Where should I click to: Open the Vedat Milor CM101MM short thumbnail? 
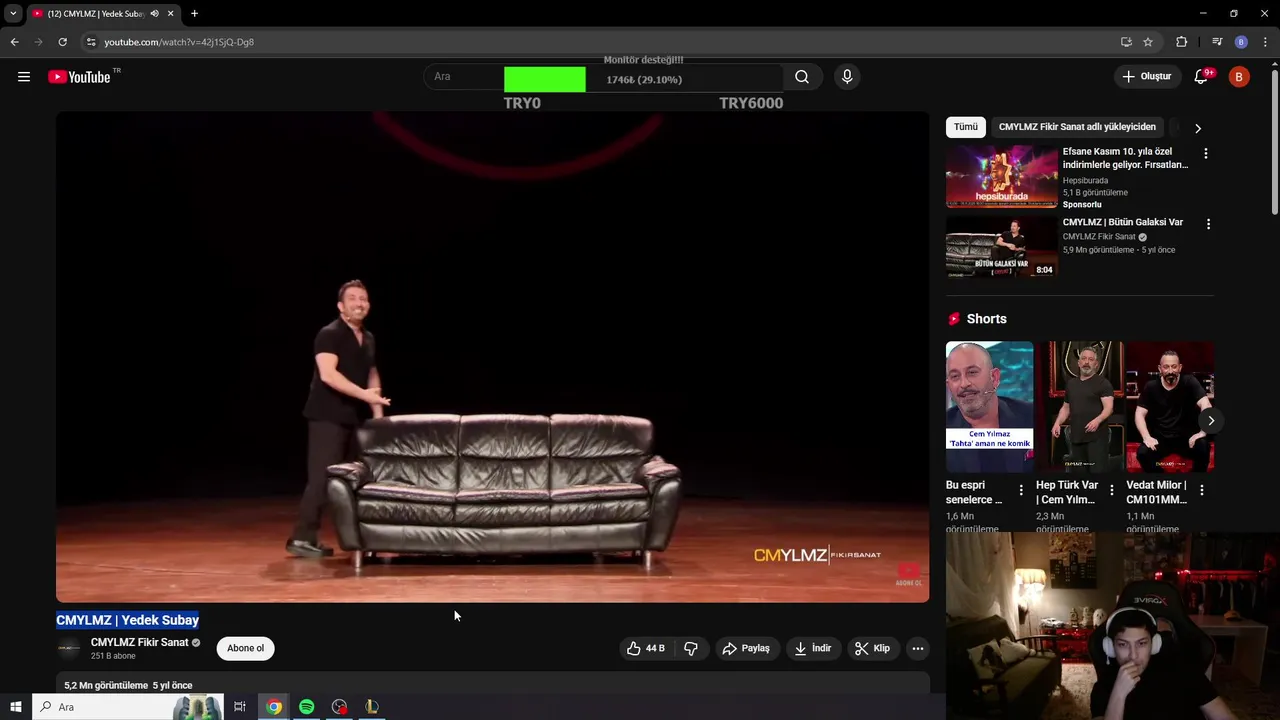(1170, 406)
